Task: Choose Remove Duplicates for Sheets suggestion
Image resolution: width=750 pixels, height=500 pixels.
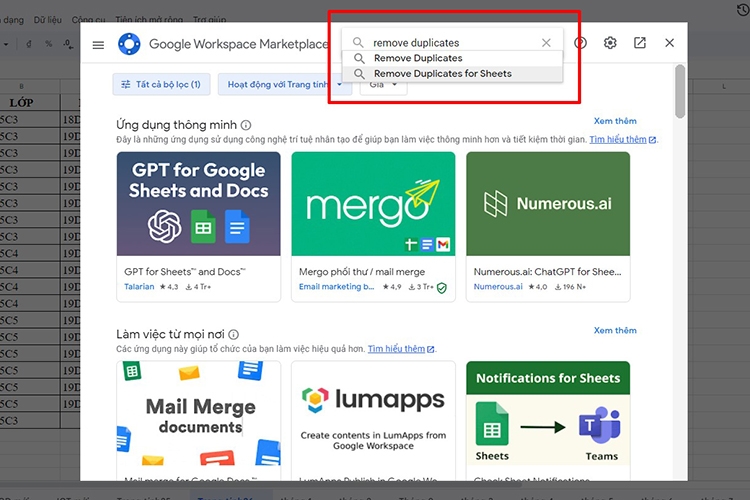Action: tap(452, 74)
